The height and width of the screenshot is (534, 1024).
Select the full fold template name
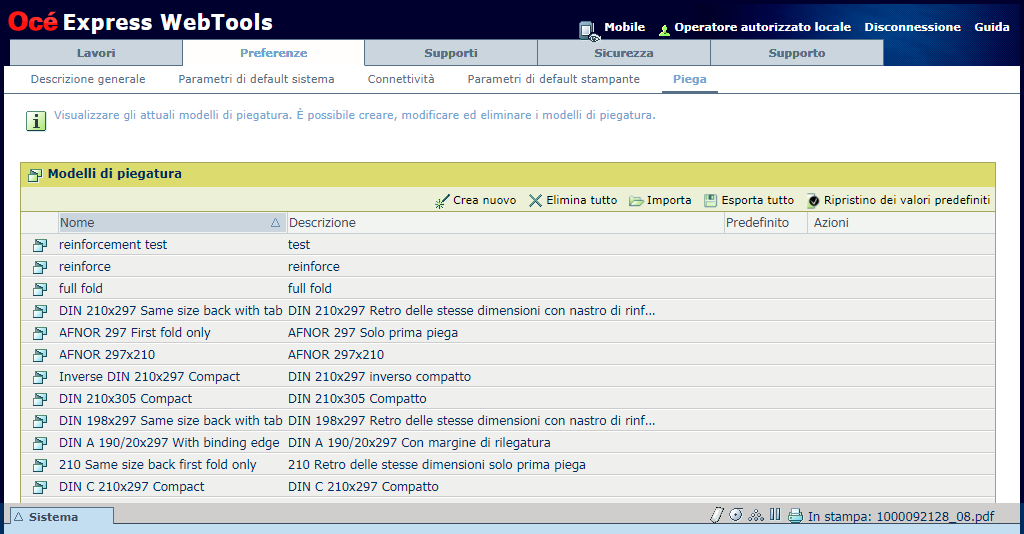click(x=81, y=288)
